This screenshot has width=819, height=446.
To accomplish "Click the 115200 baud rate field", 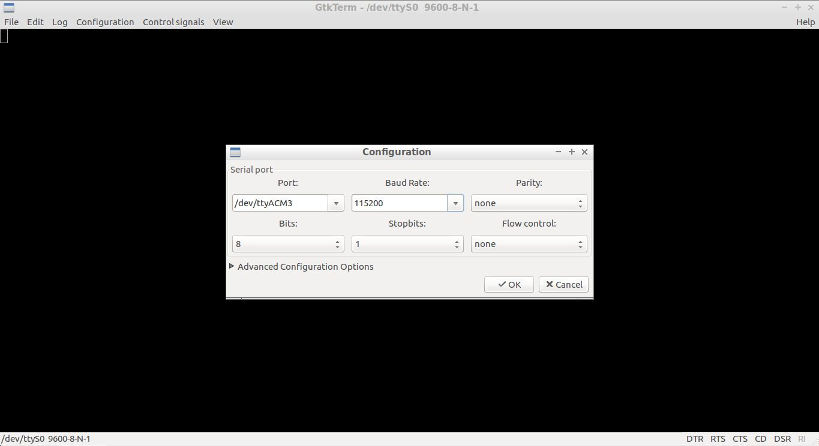I will tap(400, 203).
